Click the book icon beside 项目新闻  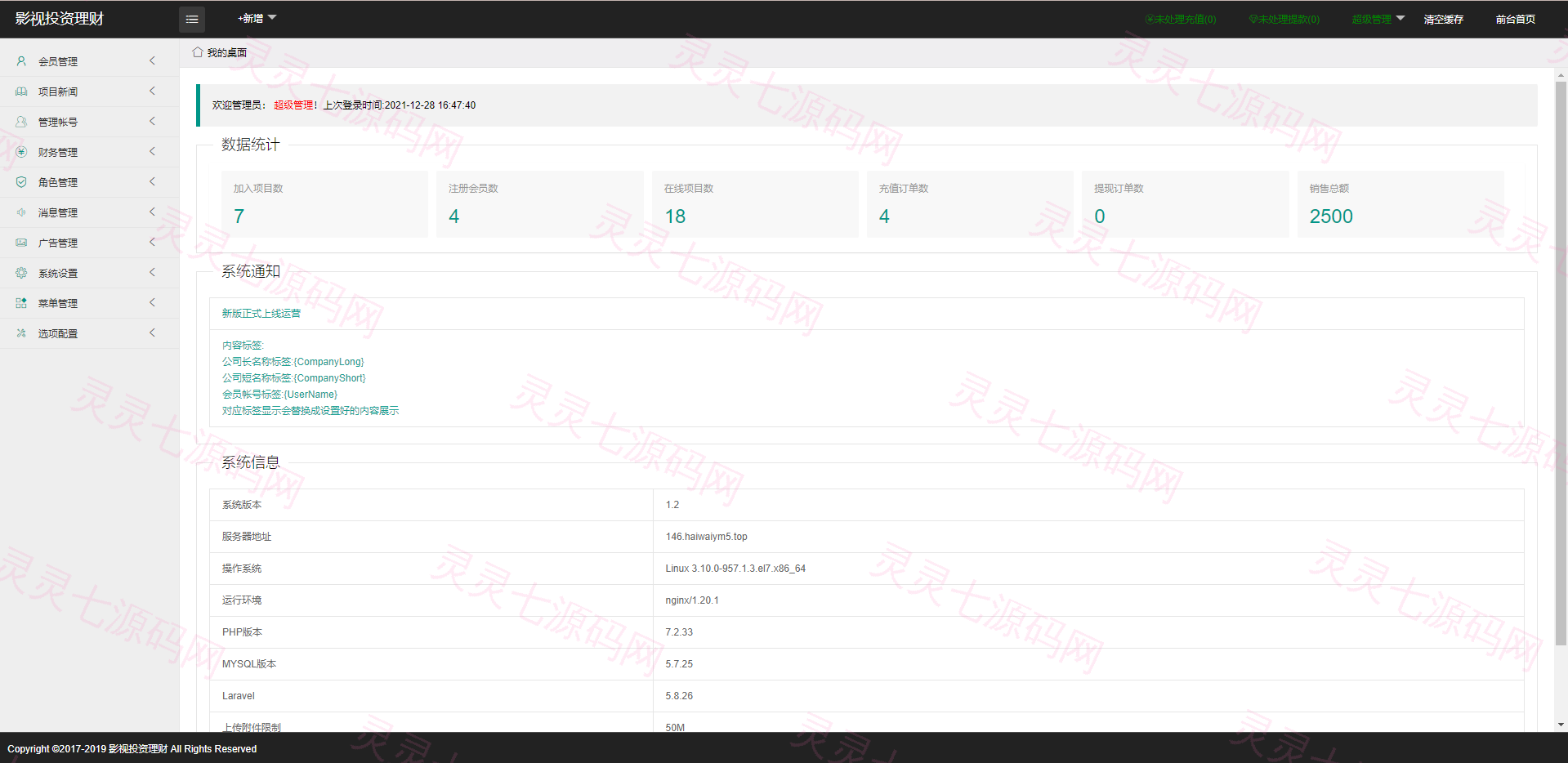[x=21, y=91]
